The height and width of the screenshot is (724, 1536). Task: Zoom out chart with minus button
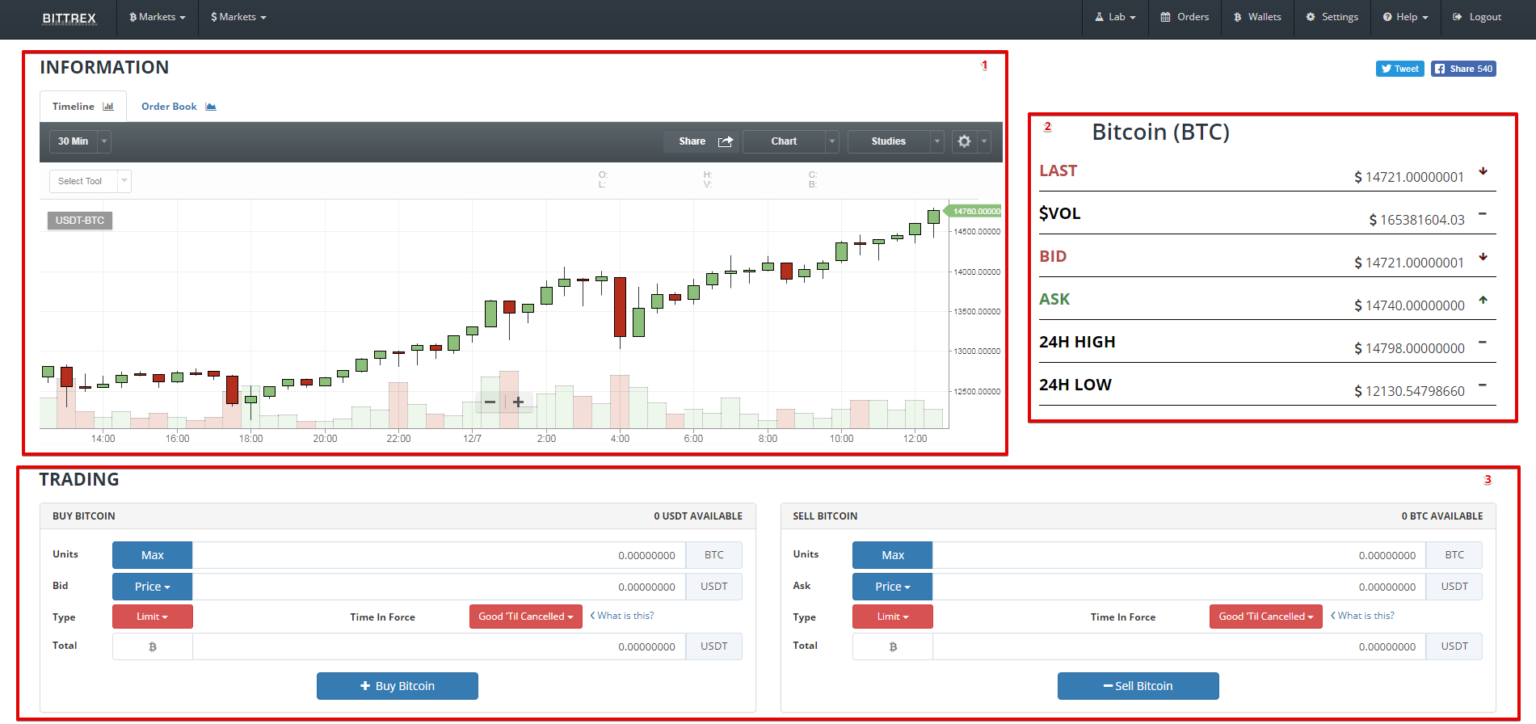click(490, 402)
